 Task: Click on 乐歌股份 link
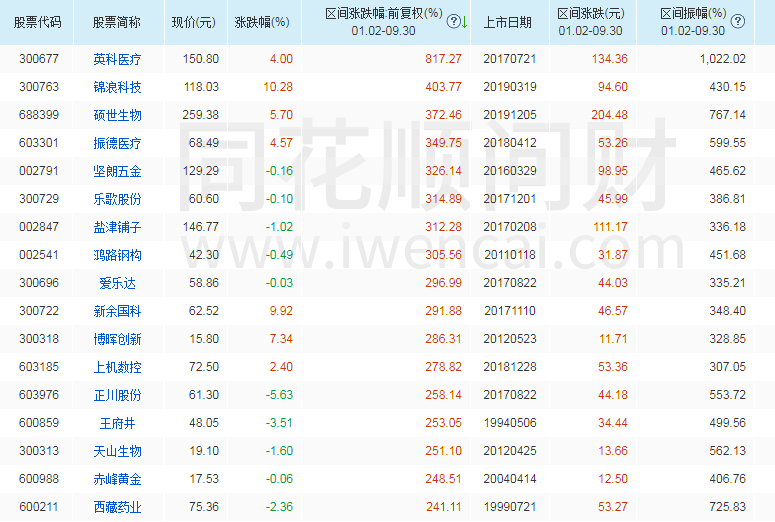click(117, 199)
